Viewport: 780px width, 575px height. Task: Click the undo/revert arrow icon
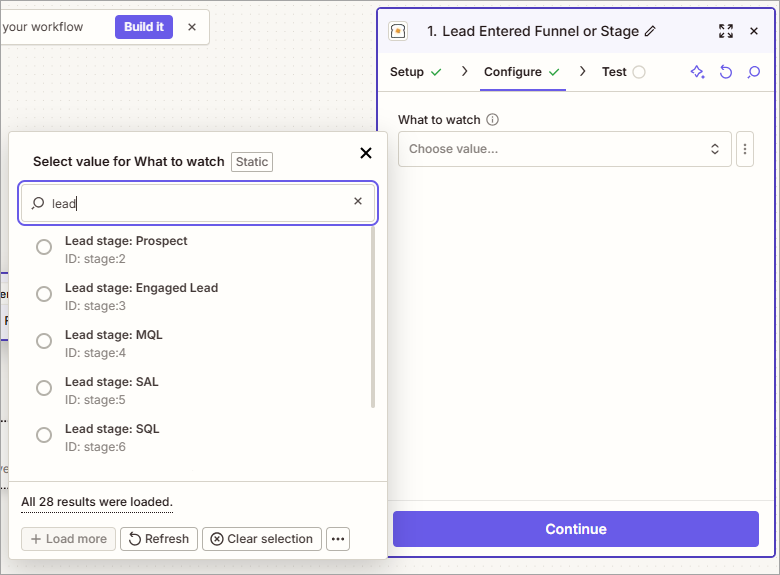[x=726, y=72]
